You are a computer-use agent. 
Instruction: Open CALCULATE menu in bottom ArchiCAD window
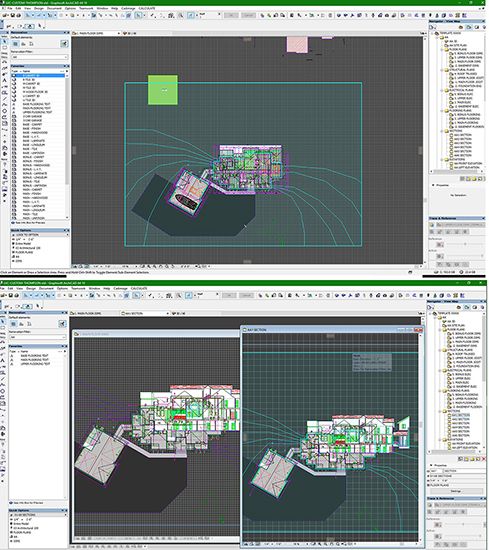(x=139, y=288)
